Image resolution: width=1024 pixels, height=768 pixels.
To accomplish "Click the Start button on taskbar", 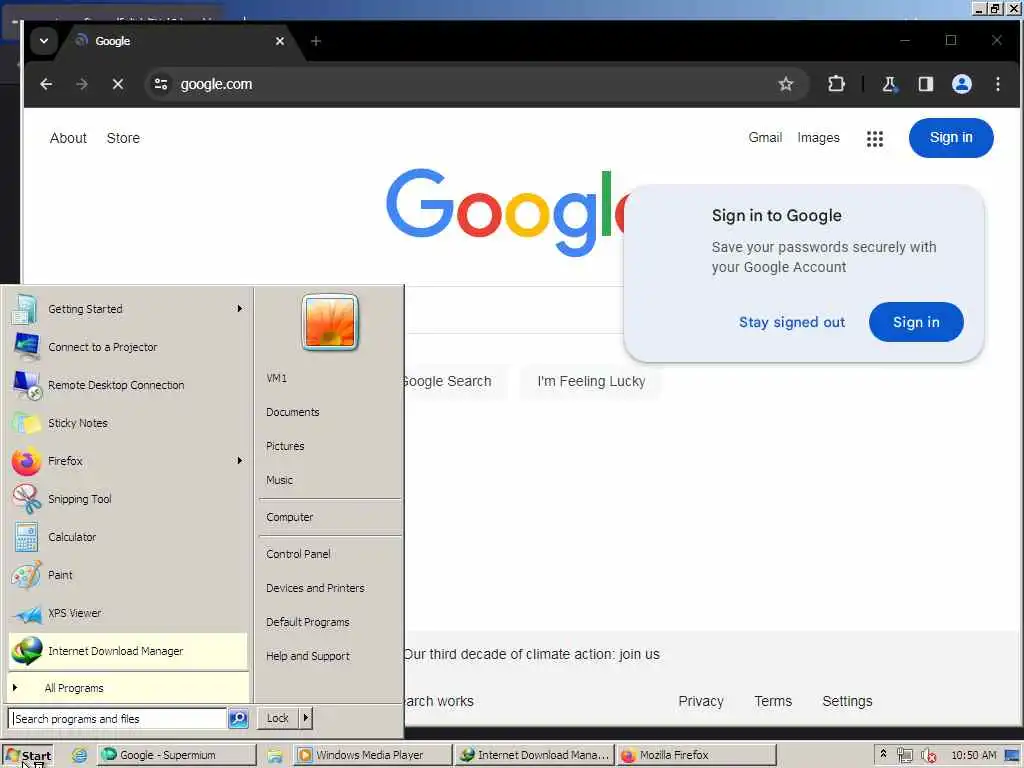I will [x=27, y=756].
